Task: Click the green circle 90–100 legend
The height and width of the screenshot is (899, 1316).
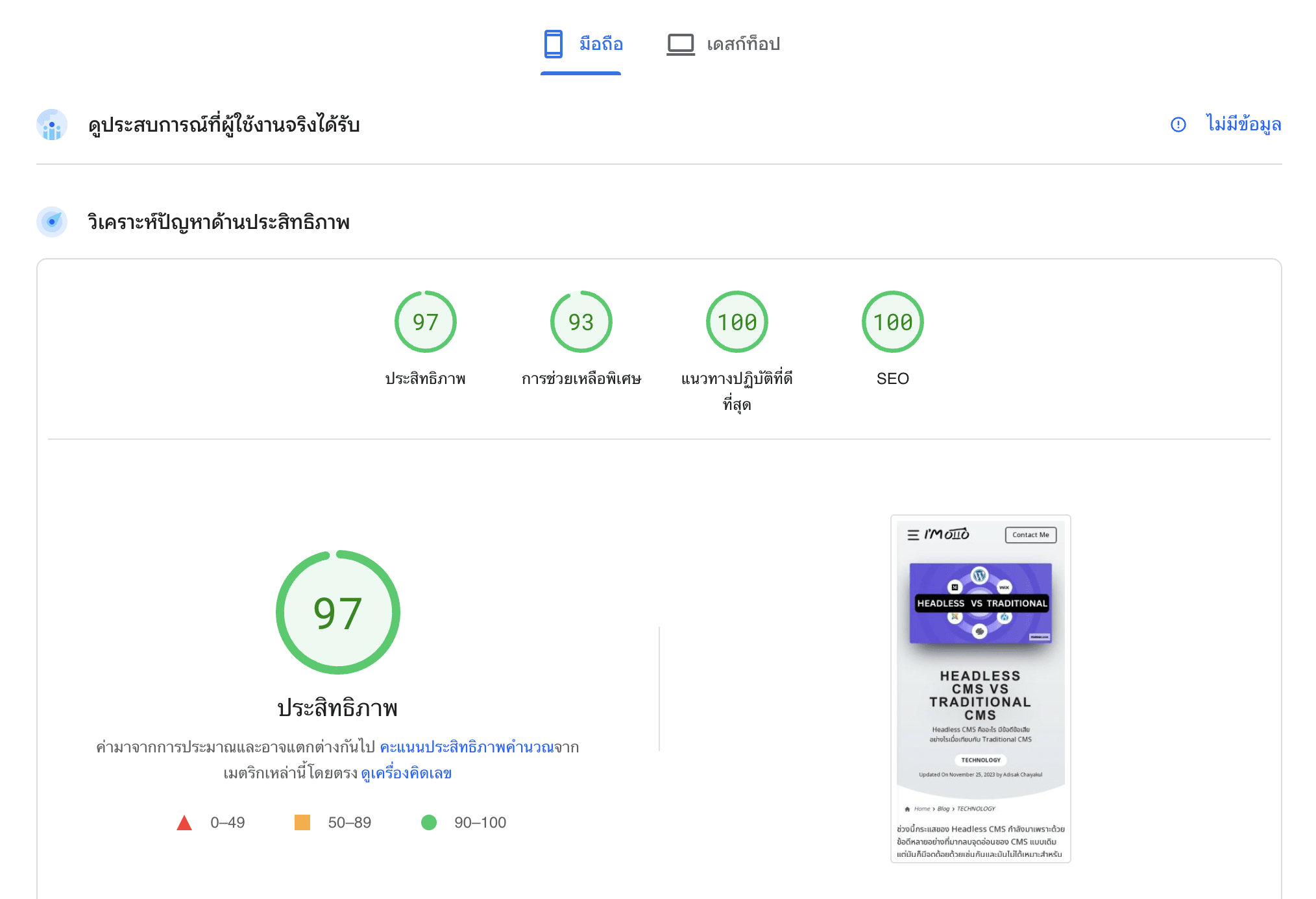Action: pos(429,822)
